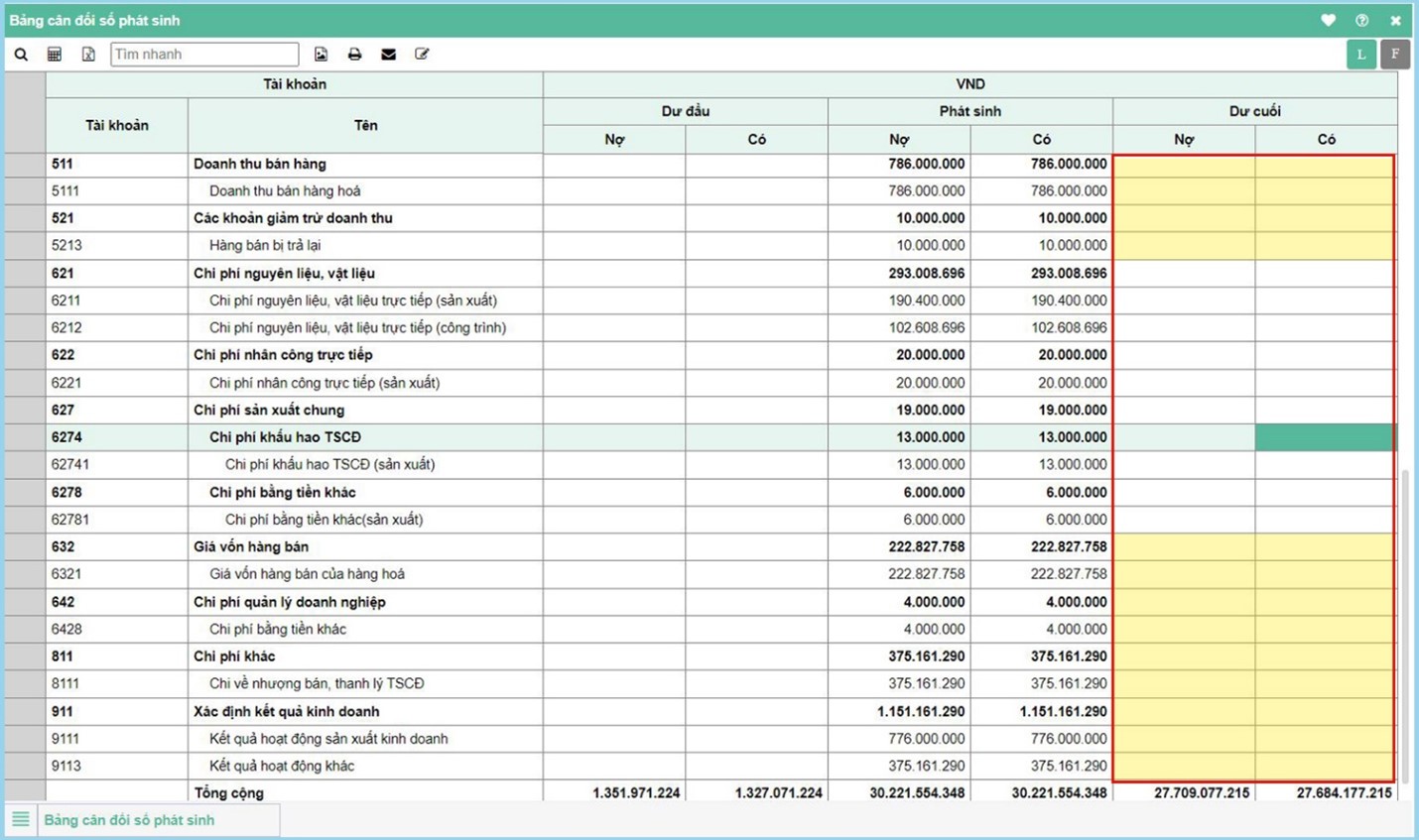Open help with question mark icon
The width and height of the screenshot is (1419, 840).
pos(1361,20)
